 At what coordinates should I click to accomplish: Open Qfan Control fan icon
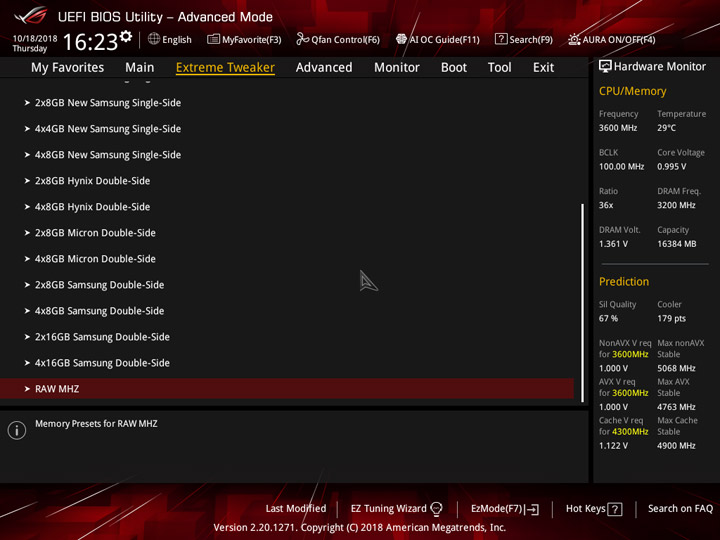tap(302, 39)
